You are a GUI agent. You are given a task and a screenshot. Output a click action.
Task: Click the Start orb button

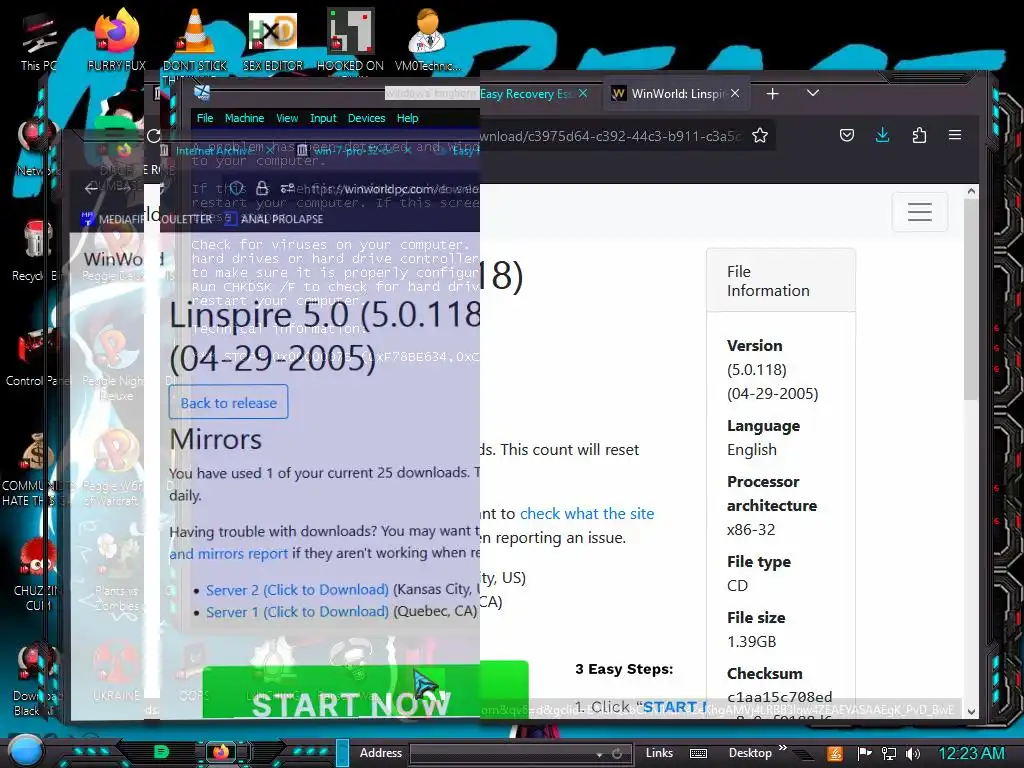(25, 750)
